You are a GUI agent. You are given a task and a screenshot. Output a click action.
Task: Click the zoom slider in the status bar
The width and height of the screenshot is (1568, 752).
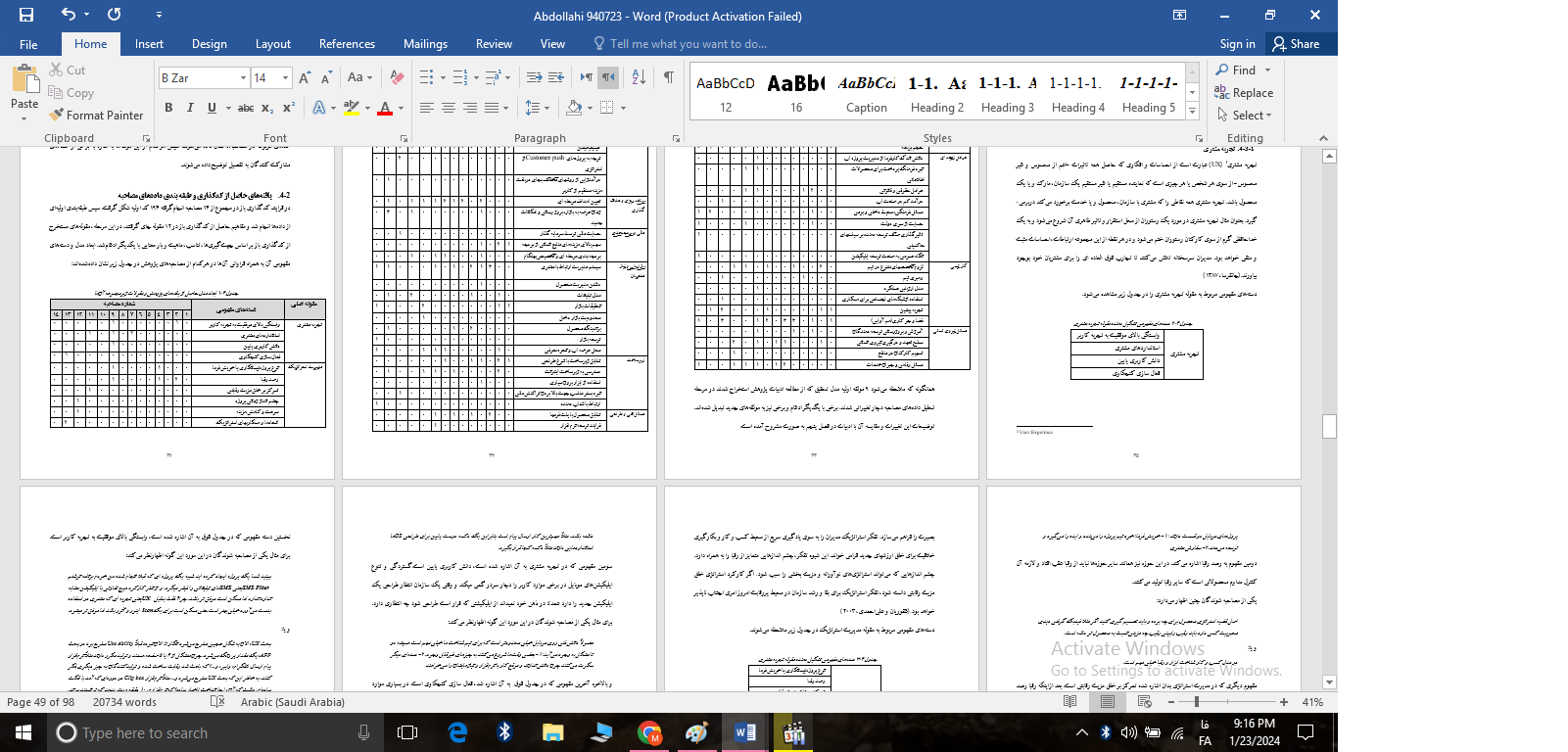(1197, 702)
